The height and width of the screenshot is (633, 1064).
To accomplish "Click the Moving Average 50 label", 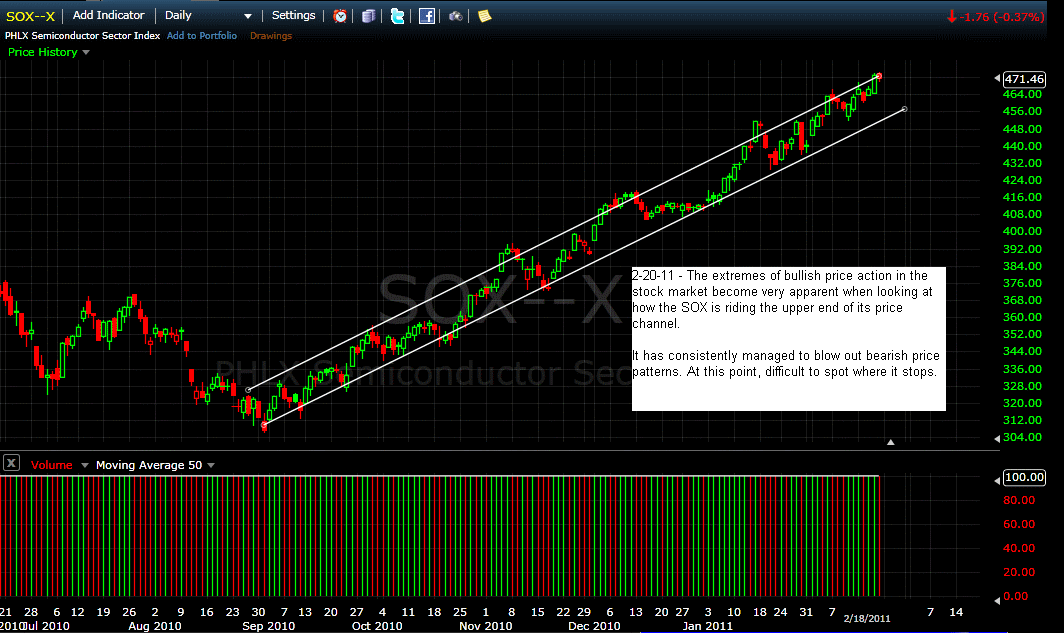I will pyautogui.click(x=149, y=465).
